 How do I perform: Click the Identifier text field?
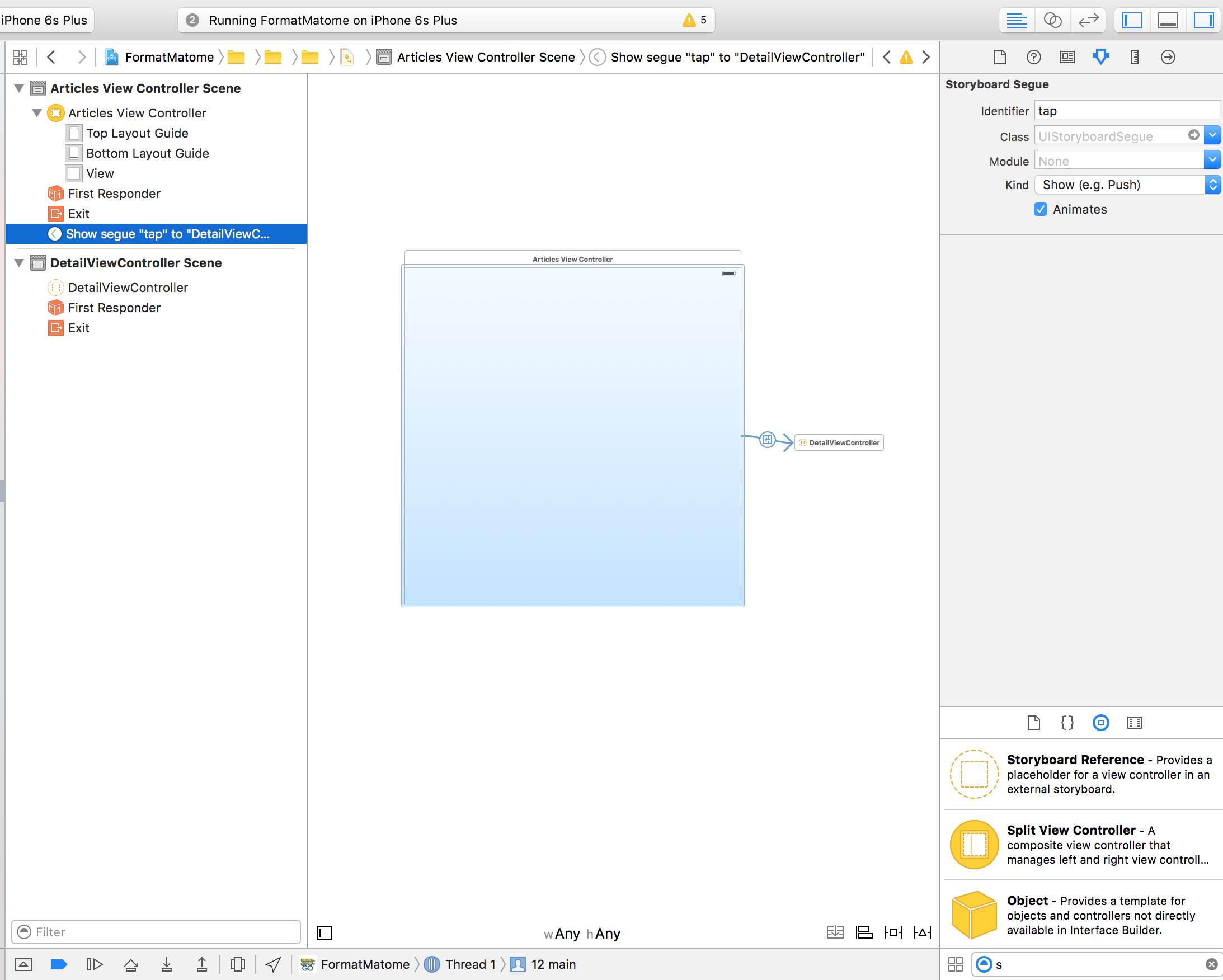(x=1126, y=111)
